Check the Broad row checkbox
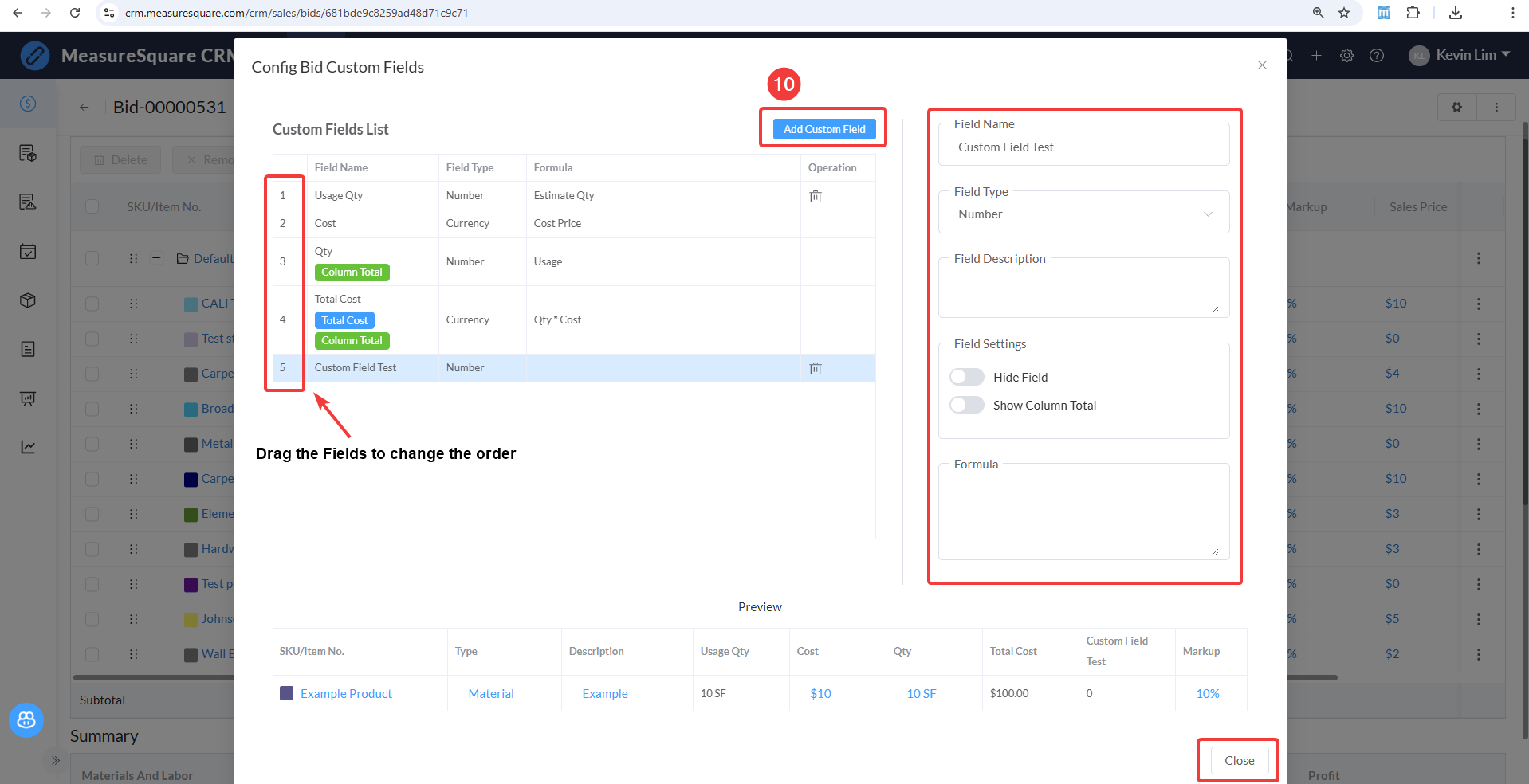Screen dimensions: 1529x784 tap(92, 409)
